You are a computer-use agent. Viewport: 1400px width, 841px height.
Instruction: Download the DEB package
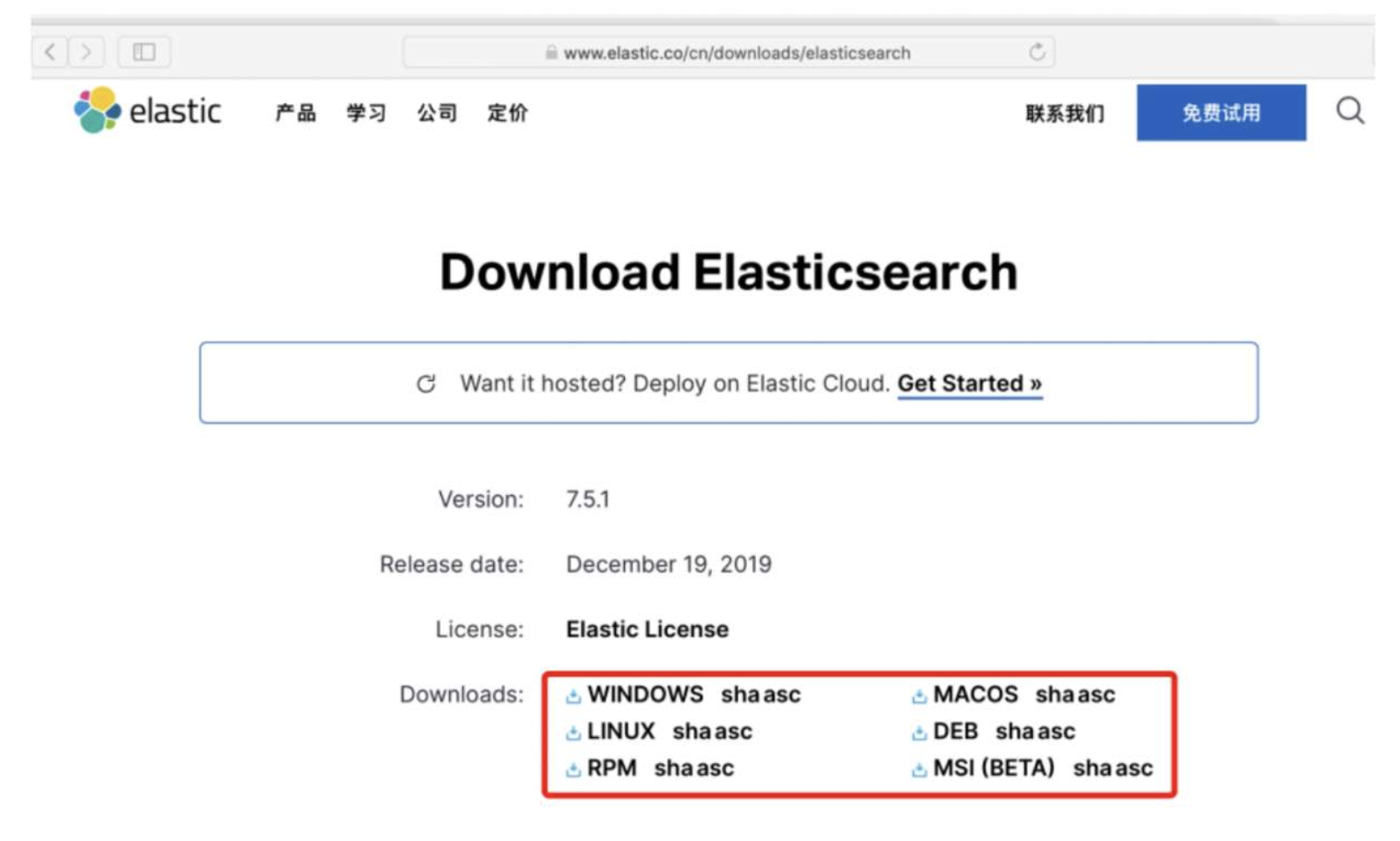955,732
